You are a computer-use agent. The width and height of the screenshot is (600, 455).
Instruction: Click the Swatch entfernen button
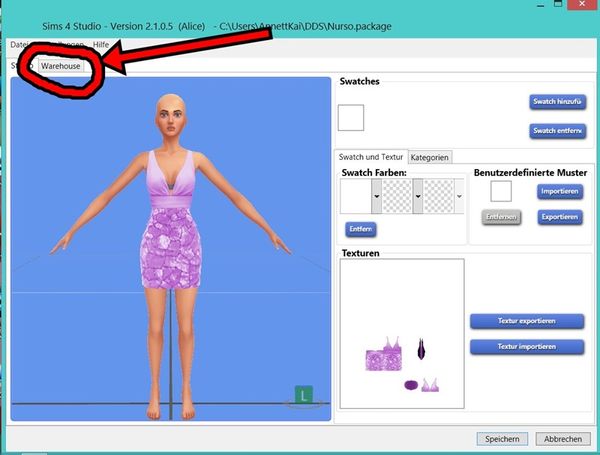[x=557, y=131]
